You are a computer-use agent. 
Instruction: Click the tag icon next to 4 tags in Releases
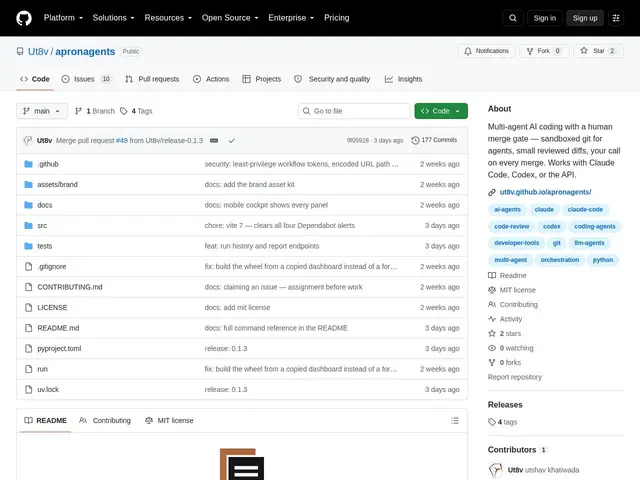[x=492, y=422]
